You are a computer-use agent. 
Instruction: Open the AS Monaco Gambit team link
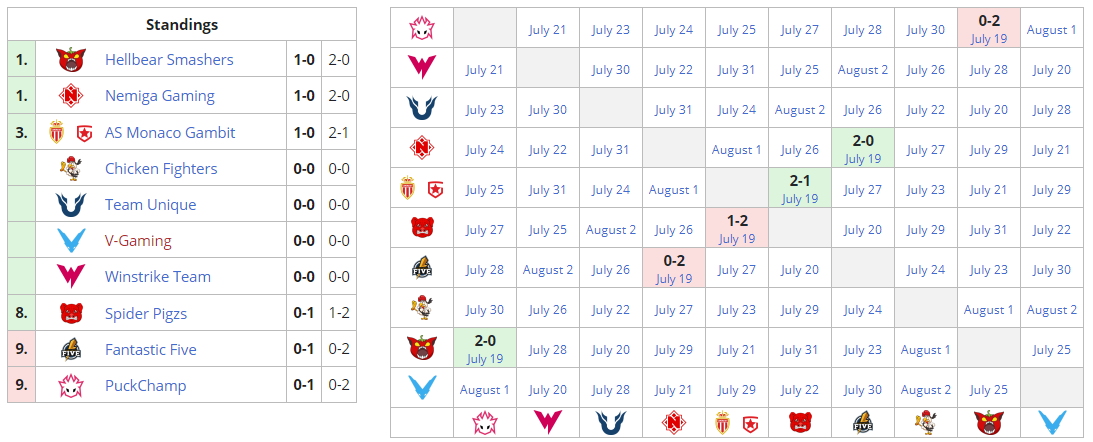point(170,133)
